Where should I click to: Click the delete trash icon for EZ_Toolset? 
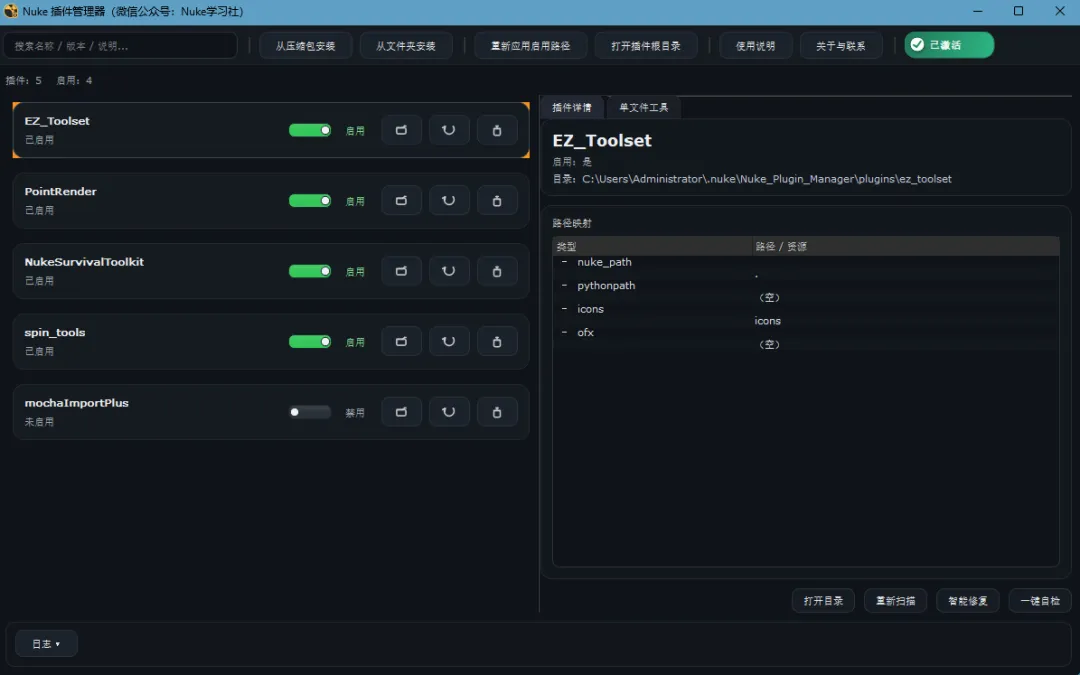pyautogui.click(x=497, y=130)
